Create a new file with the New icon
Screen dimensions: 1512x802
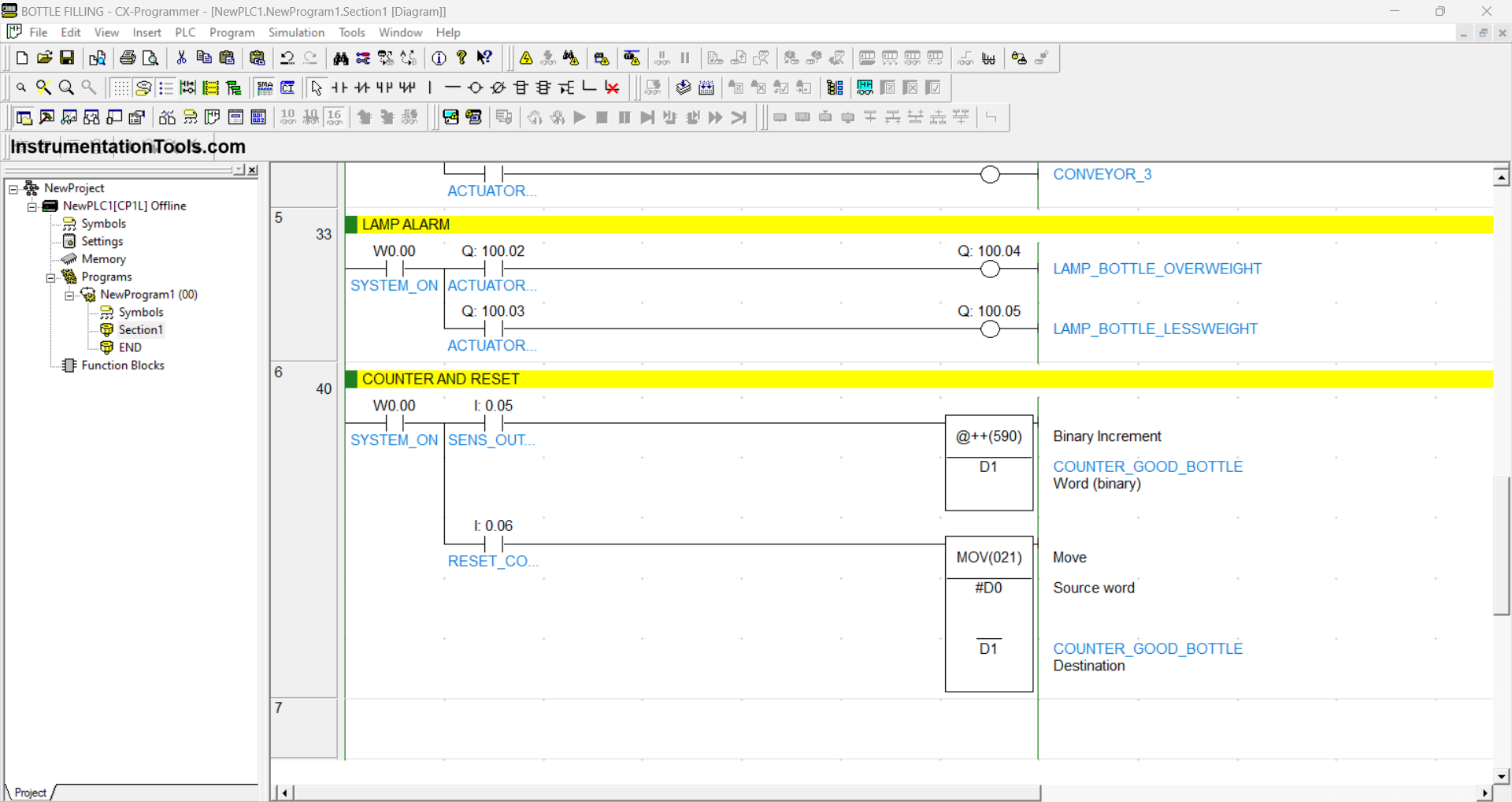[x=22, y=58]
